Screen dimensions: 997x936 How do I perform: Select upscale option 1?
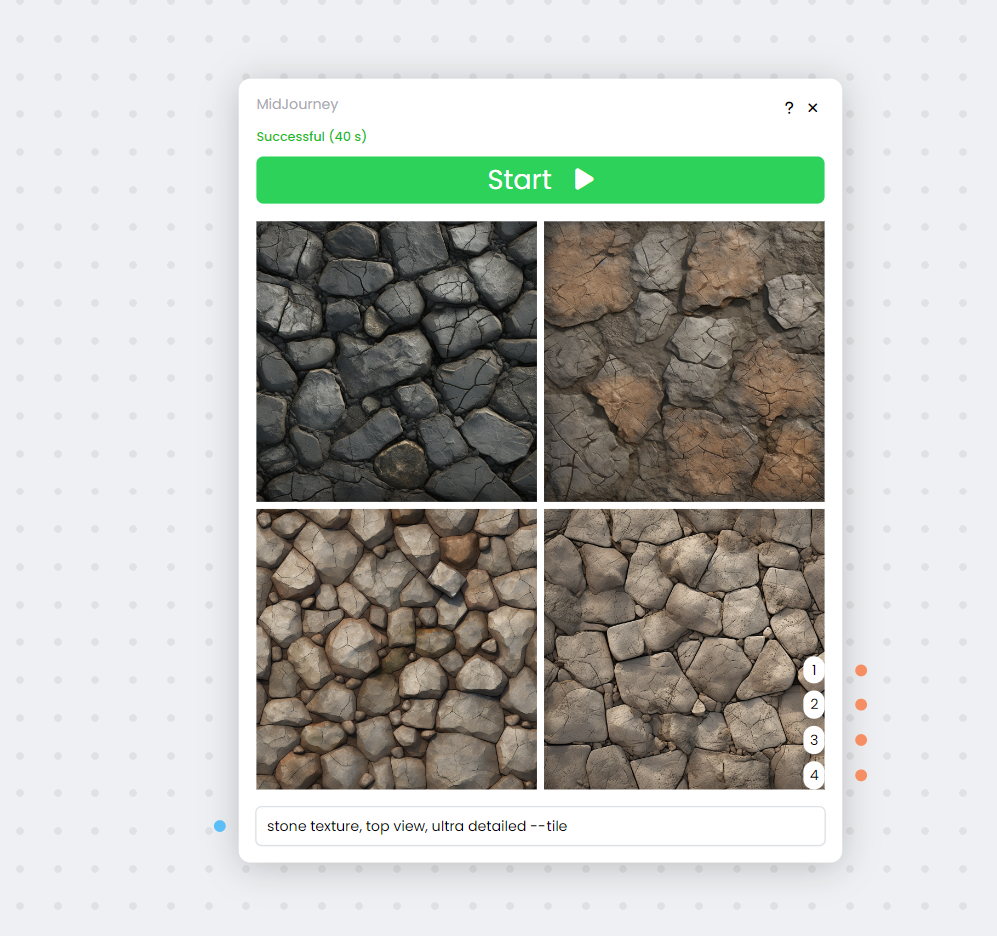[x=814, y=670]
